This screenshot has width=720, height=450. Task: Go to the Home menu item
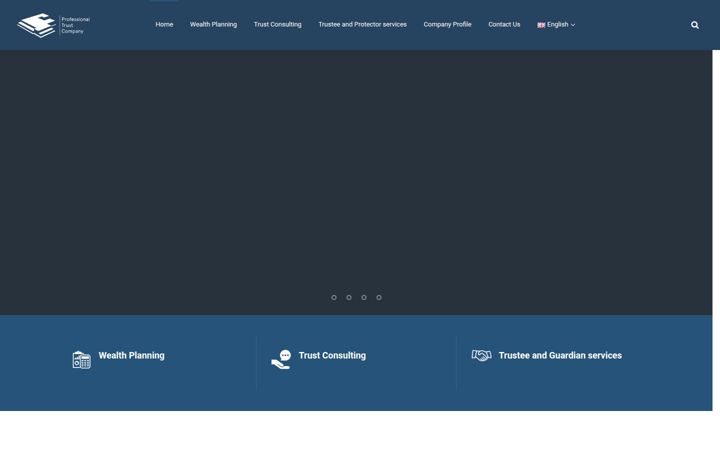click(x=164, y=25)
